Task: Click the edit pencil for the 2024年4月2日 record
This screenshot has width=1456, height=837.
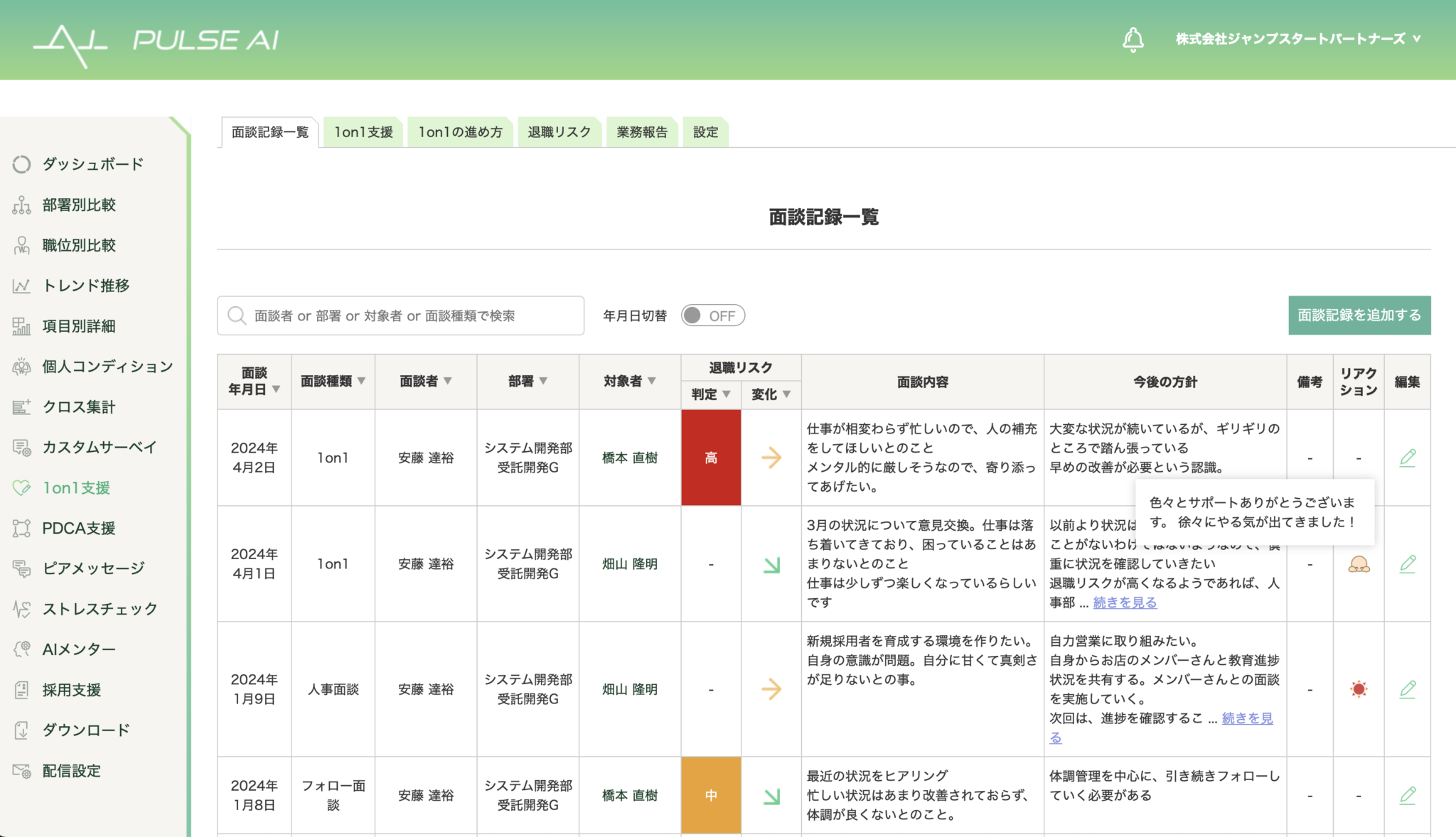Action: (1408, 458)
